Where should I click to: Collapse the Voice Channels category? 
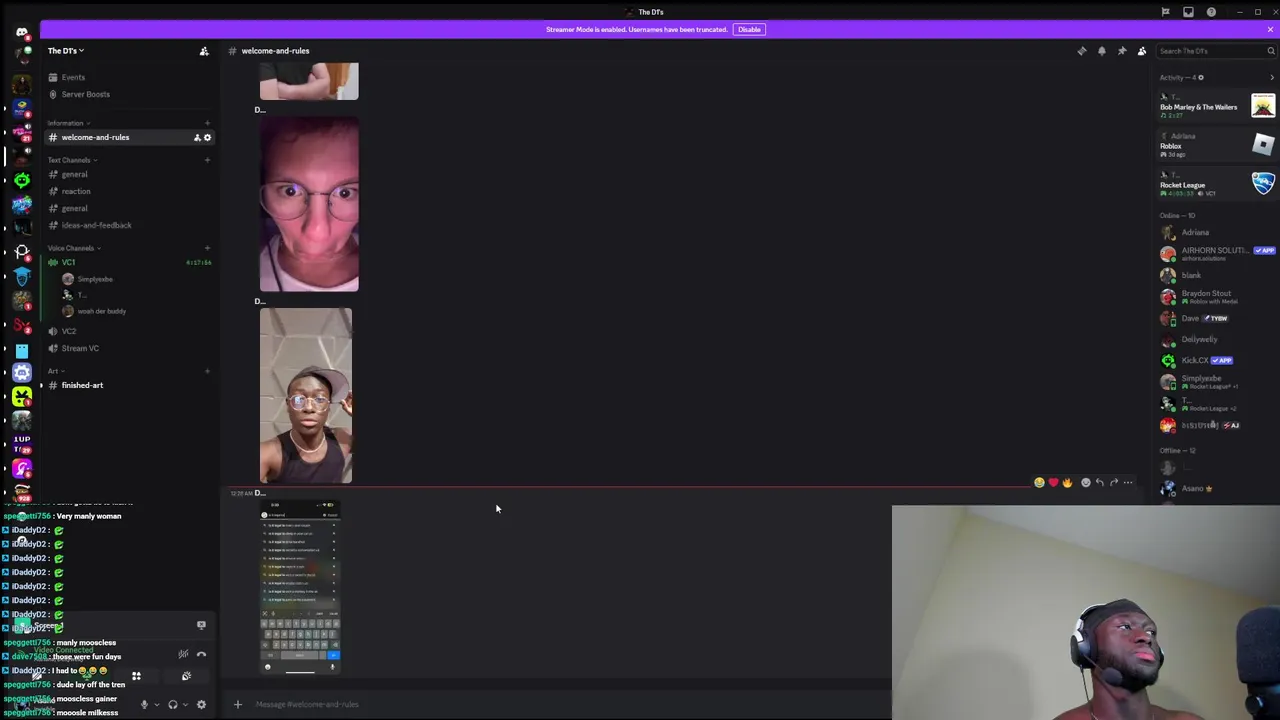pos(74,248)
